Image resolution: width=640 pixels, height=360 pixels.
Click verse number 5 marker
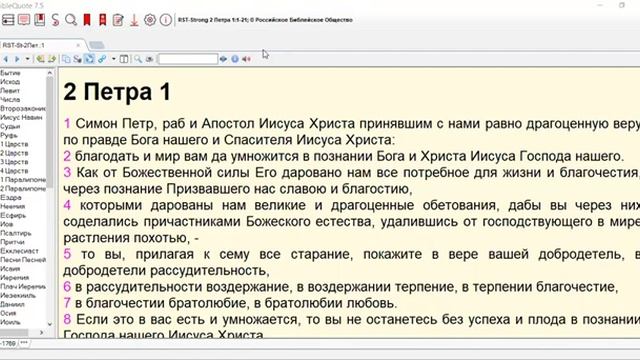(67, 254)
